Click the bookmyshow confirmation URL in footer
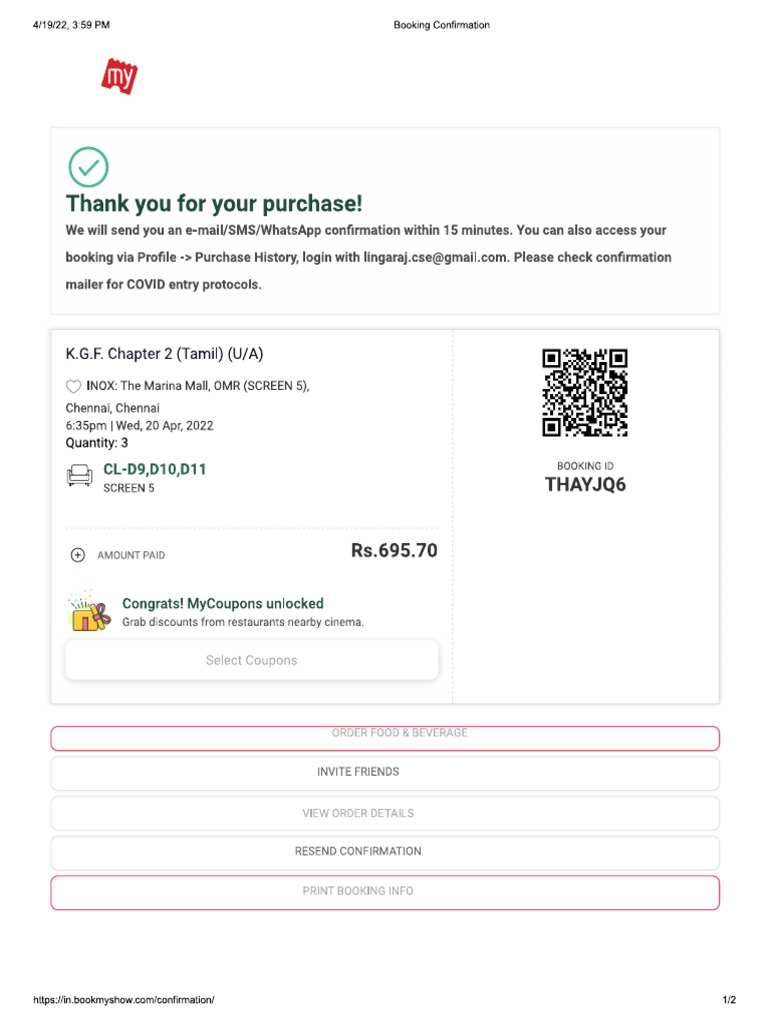 (x=124, y=1000)
